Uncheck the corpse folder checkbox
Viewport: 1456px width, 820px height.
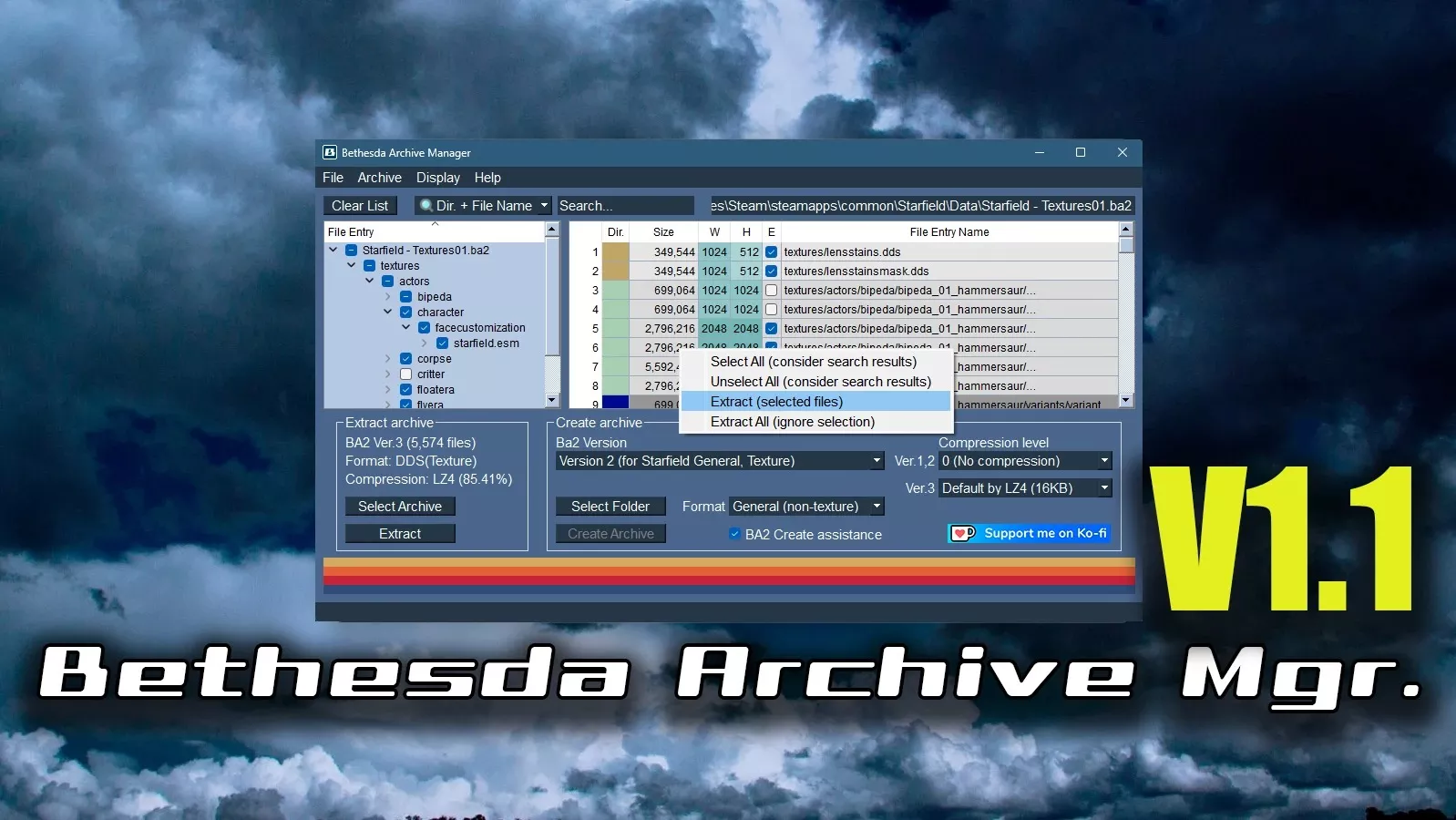tap(406, 359)
